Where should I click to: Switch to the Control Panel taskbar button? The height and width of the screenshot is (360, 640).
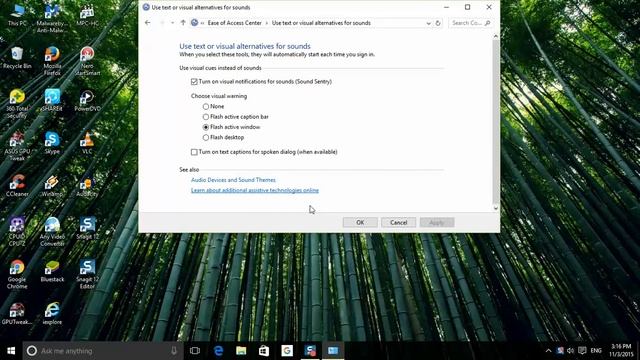click(x=333, y=351)
